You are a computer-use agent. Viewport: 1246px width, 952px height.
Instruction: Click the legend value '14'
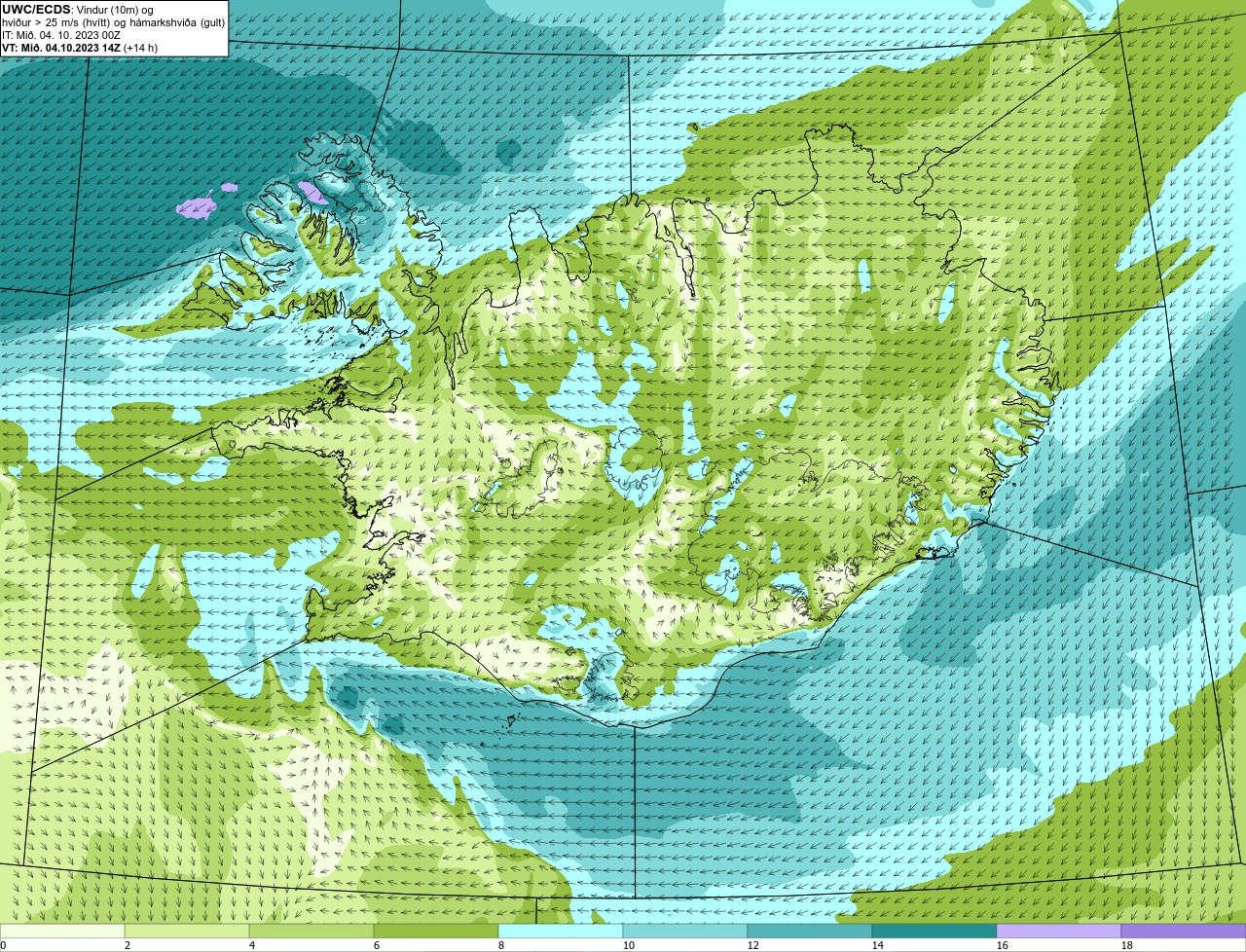(x=878, y=945)
